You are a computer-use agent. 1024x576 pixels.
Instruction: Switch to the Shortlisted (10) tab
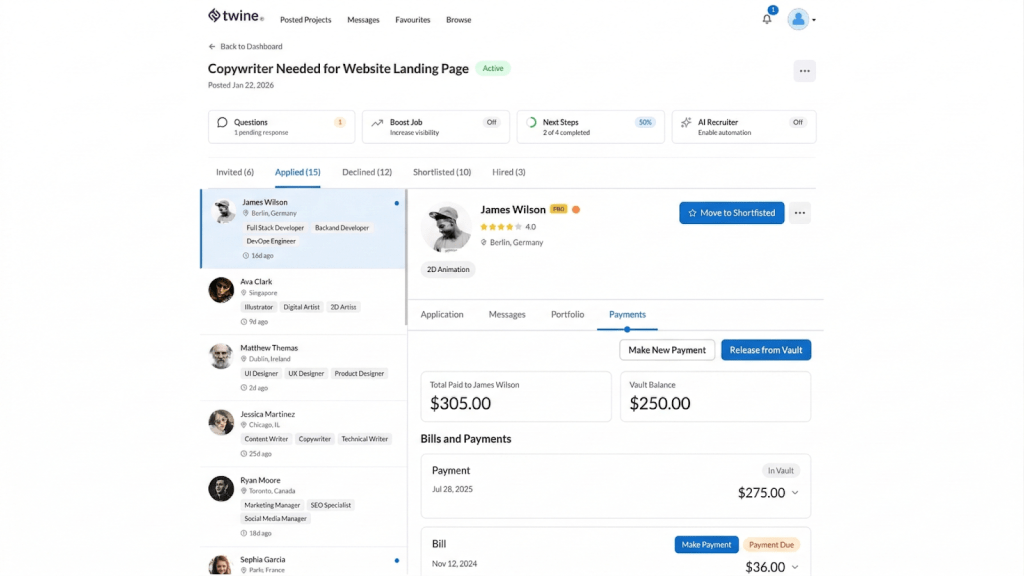[x=442, y=172]
